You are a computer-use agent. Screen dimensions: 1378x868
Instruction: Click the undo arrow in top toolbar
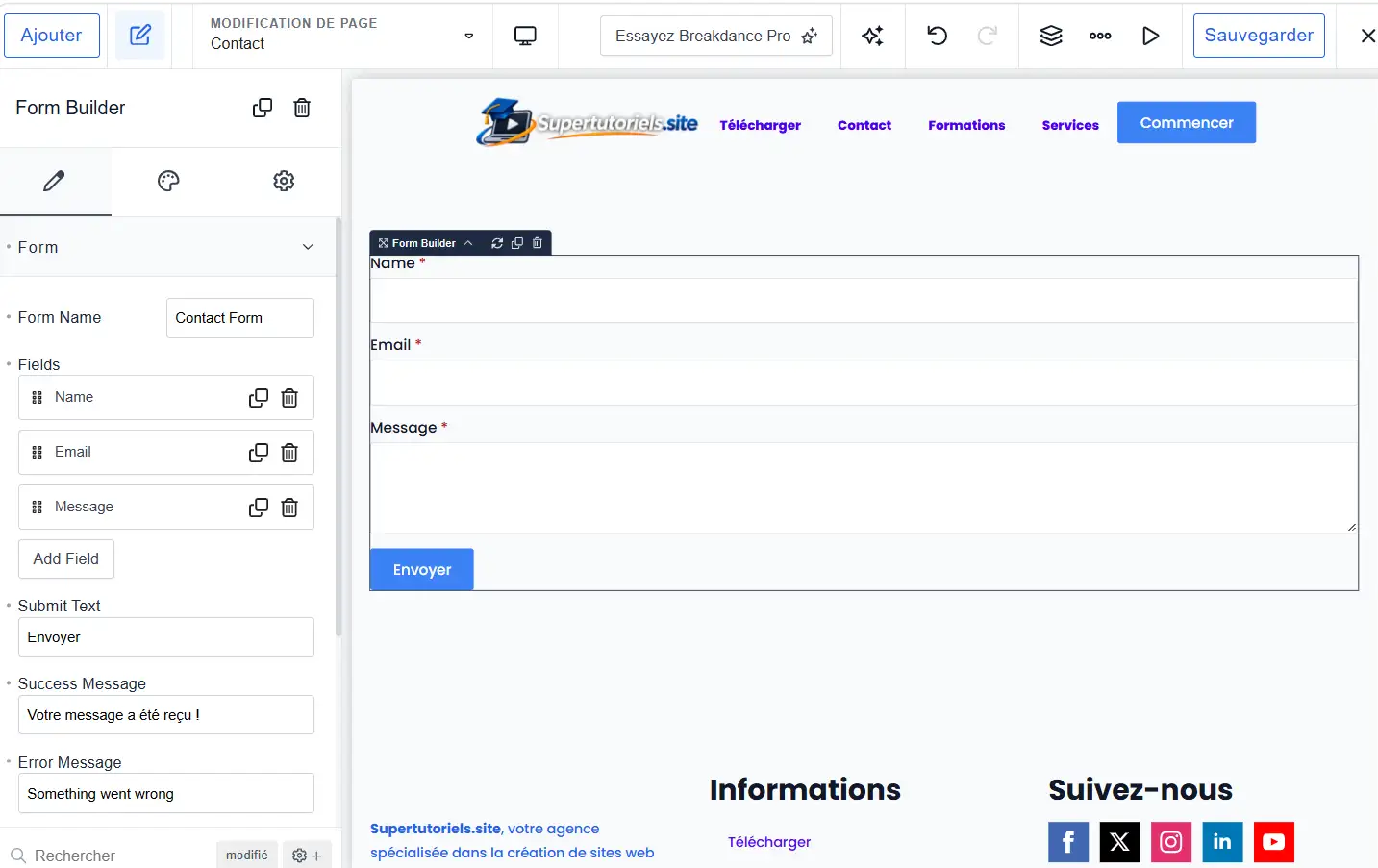(937, 36)
